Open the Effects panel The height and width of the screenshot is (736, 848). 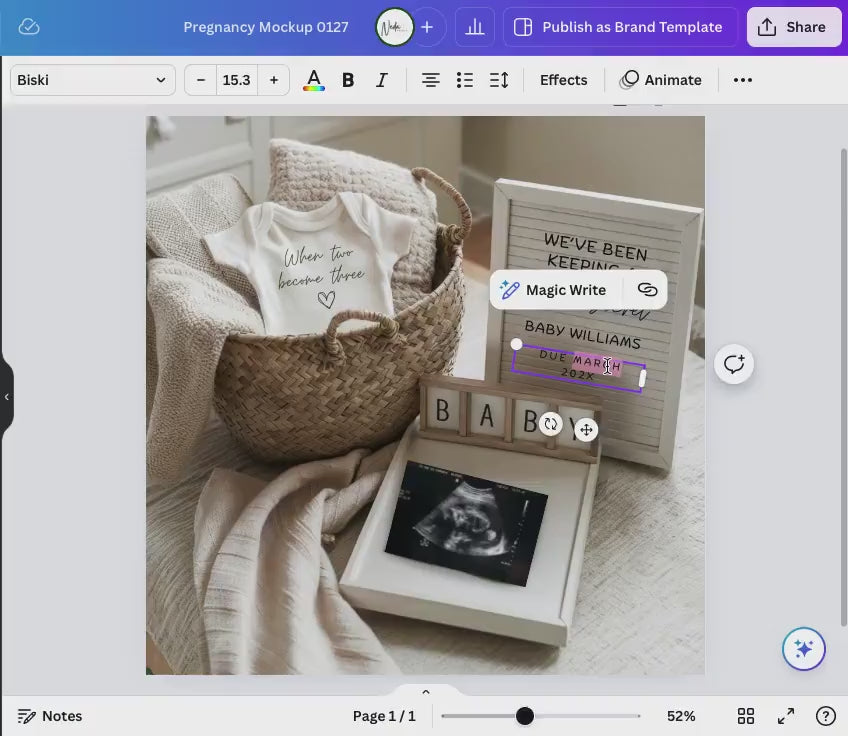[563, 80]
